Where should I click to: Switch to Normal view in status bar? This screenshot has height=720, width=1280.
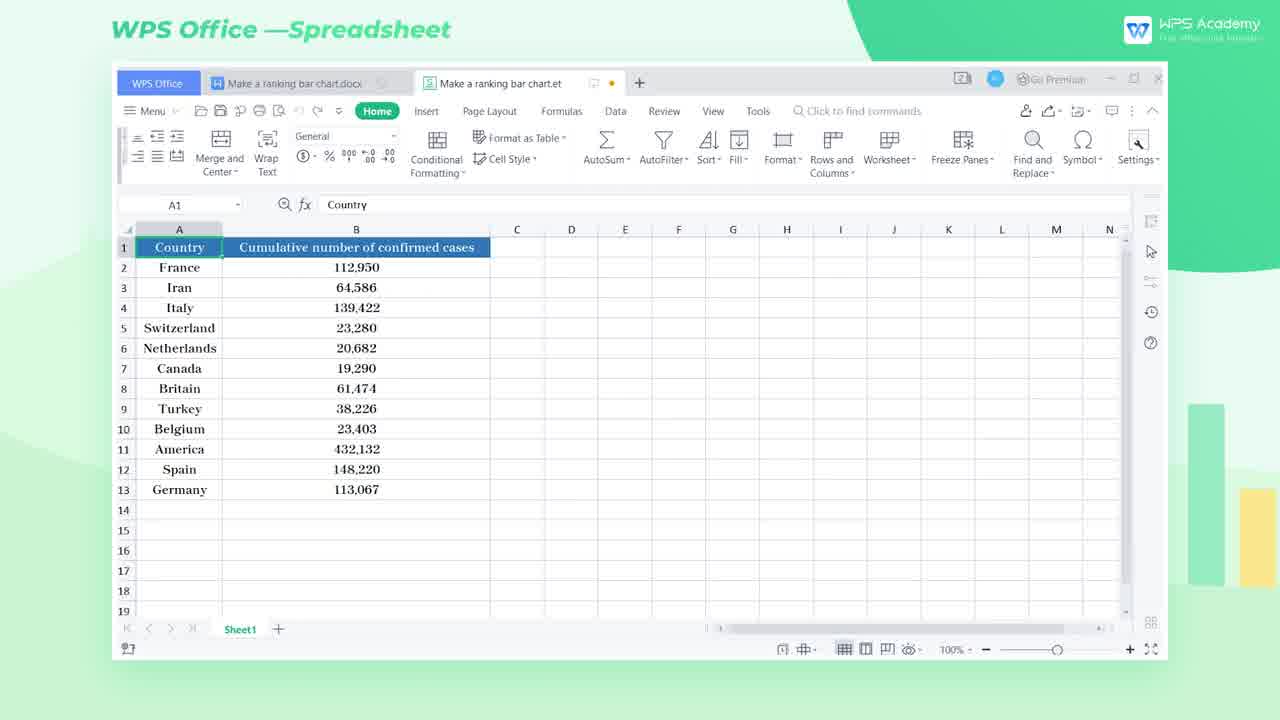844,649
